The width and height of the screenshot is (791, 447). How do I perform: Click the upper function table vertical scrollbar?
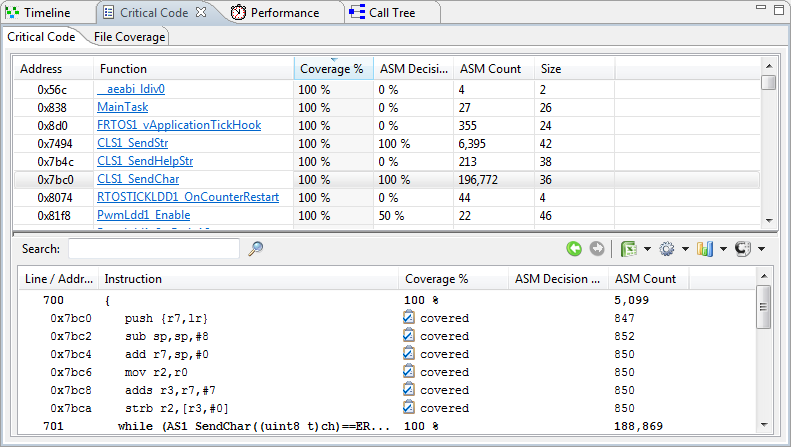(x=768, y=150)
